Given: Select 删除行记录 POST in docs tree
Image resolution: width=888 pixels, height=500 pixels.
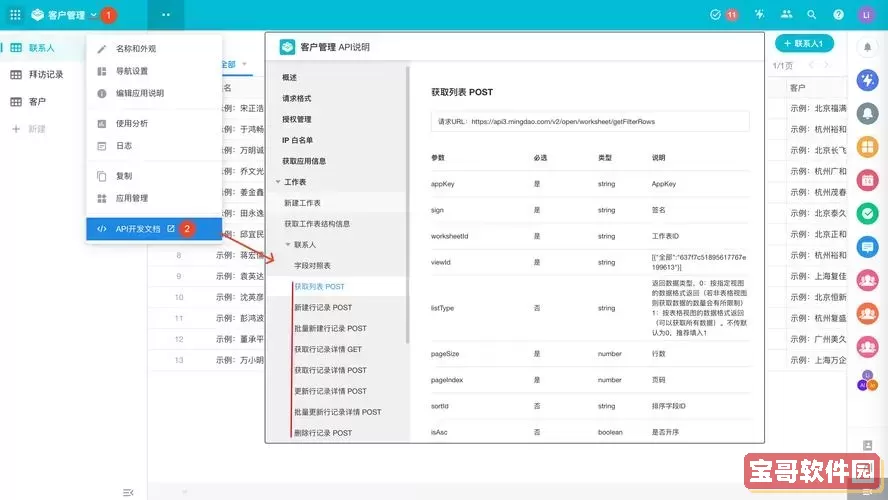Looking at the screenshot, I should point(323,433).
